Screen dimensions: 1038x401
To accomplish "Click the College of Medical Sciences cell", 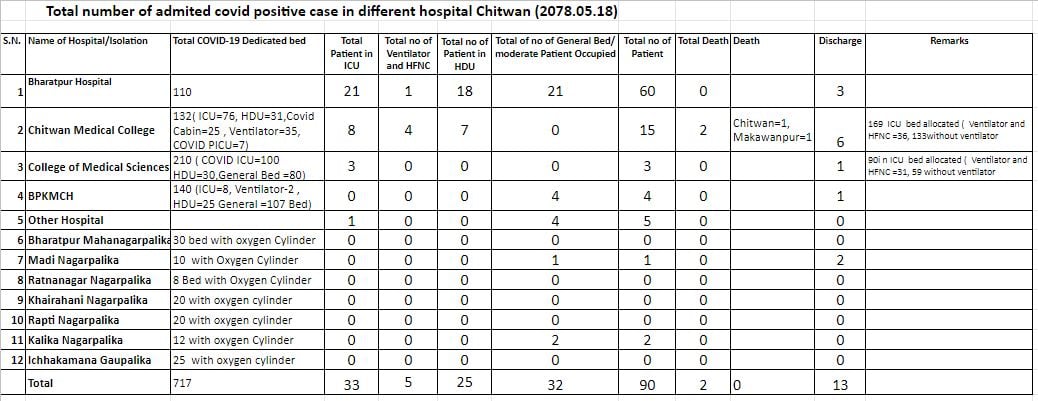I will [98, 167].
